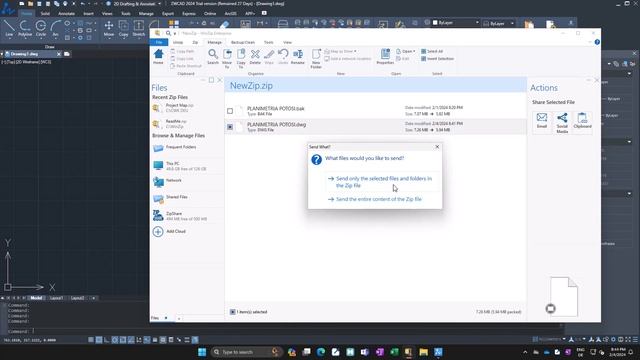Click Invert Selection in WinZip ribbon
This screenshot has width=640, height=360.
click(437, 59)
